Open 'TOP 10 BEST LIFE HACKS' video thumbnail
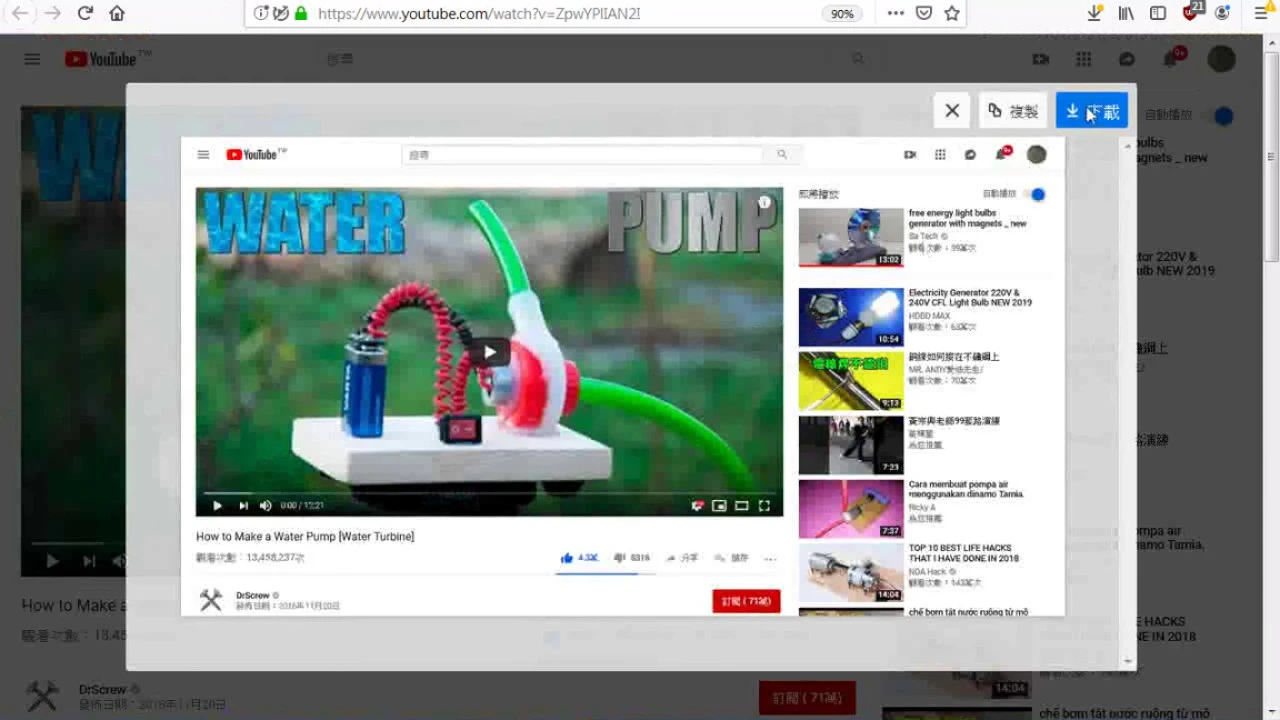Viewport: 1280px width, 720px height. tap(851, 572)
